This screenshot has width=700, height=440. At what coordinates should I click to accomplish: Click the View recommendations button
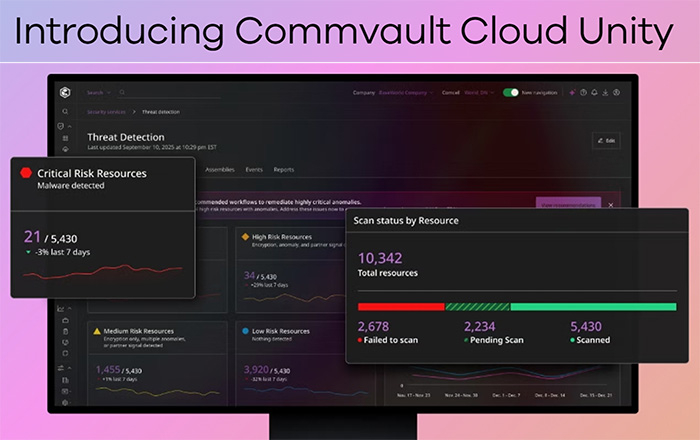pos(568,203)
